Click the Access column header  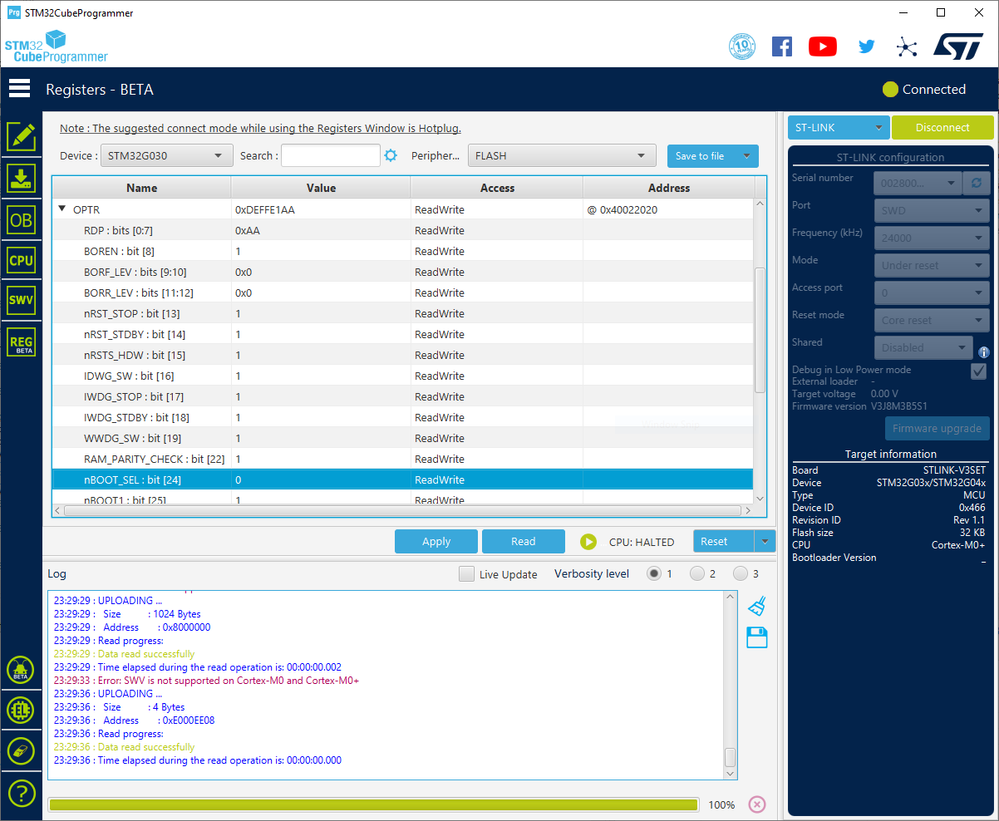(x=497, y=188)
